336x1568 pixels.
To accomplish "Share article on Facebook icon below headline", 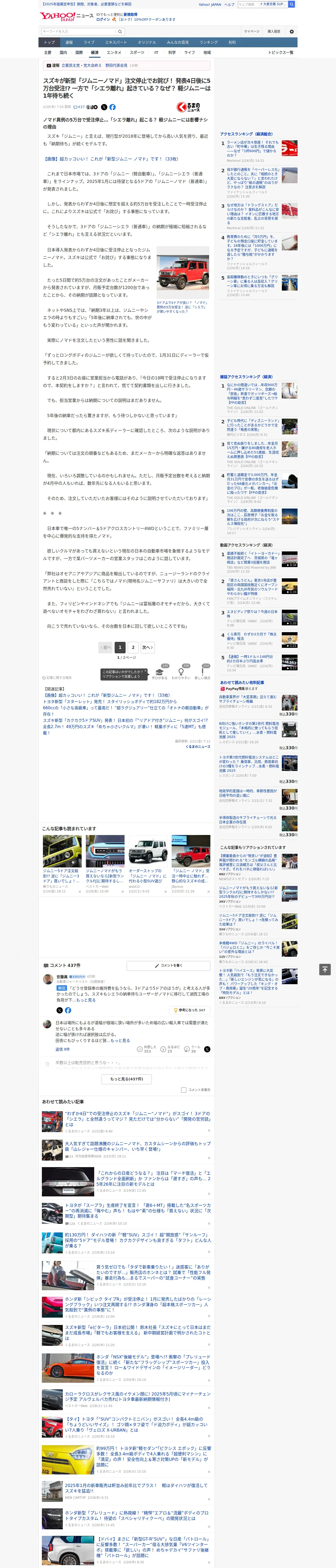I will coord(112,107).
